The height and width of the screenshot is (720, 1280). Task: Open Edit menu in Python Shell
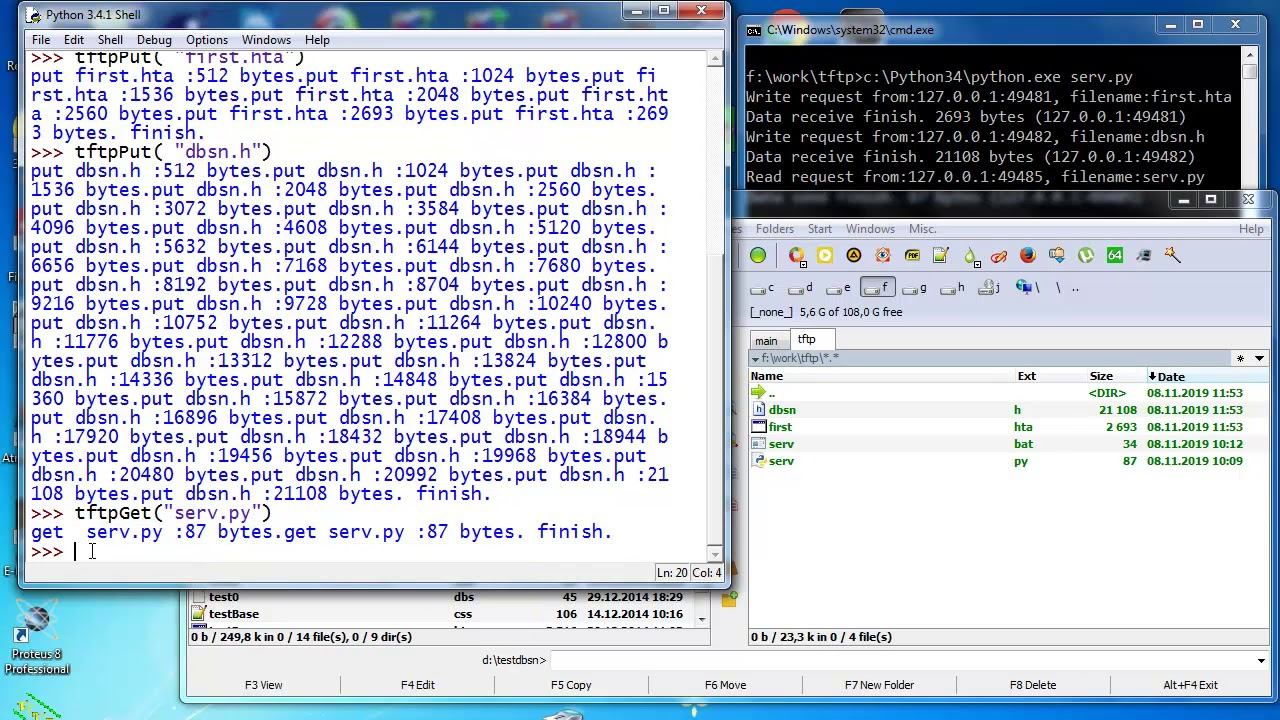[74, 40]
